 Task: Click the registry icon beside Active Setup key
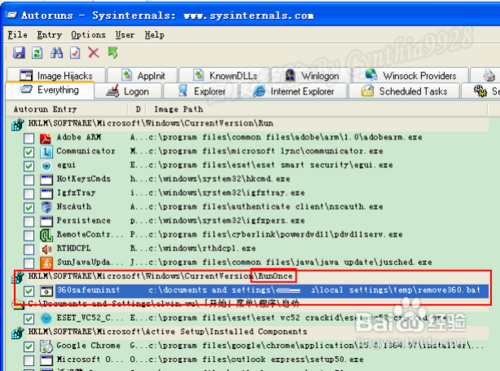tap(18, 332)
